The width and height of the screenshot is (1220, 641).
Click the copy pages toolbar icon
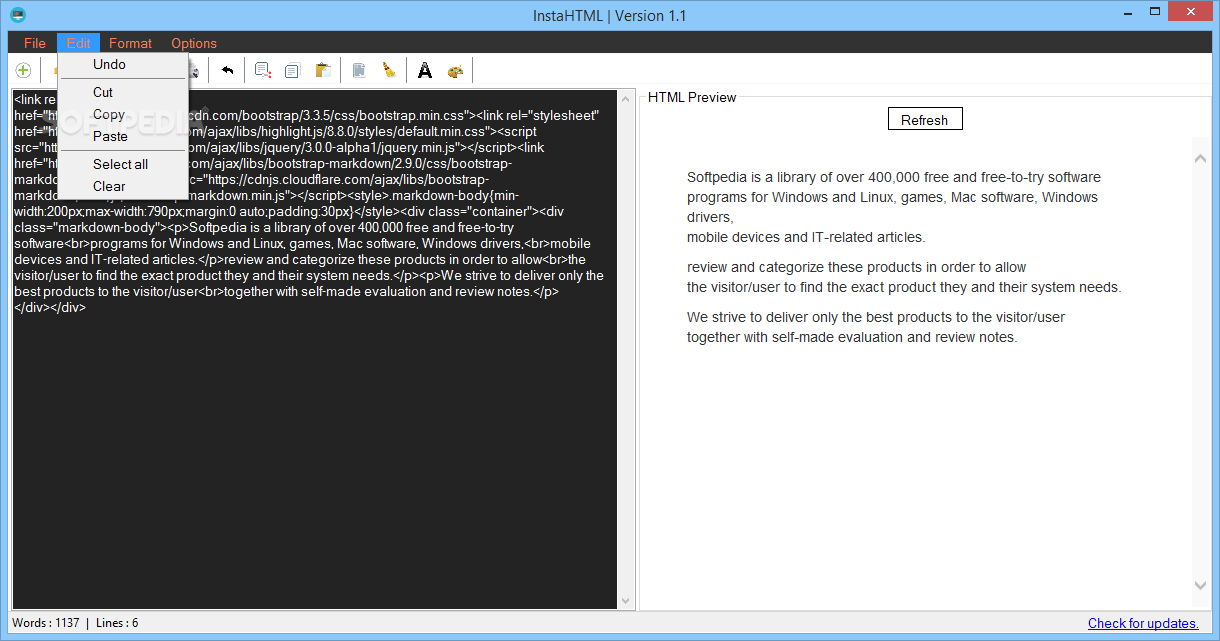(x=292, y=70)
